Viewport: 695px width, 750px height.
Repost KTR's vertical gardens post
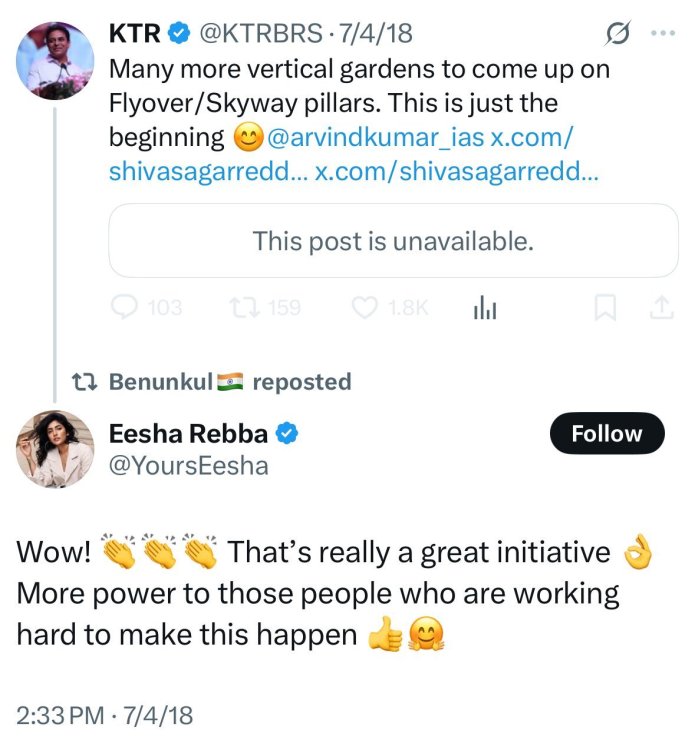pos(242,309)
